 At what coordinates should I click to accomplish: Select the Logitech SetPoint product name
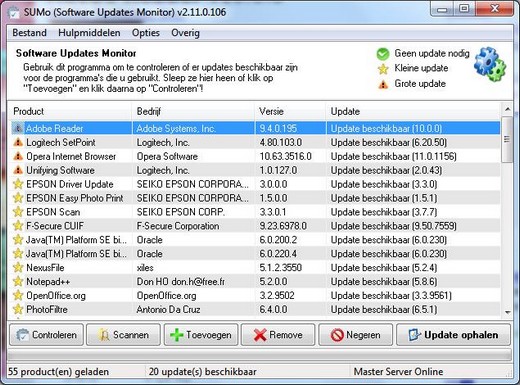tap(61, 142)
